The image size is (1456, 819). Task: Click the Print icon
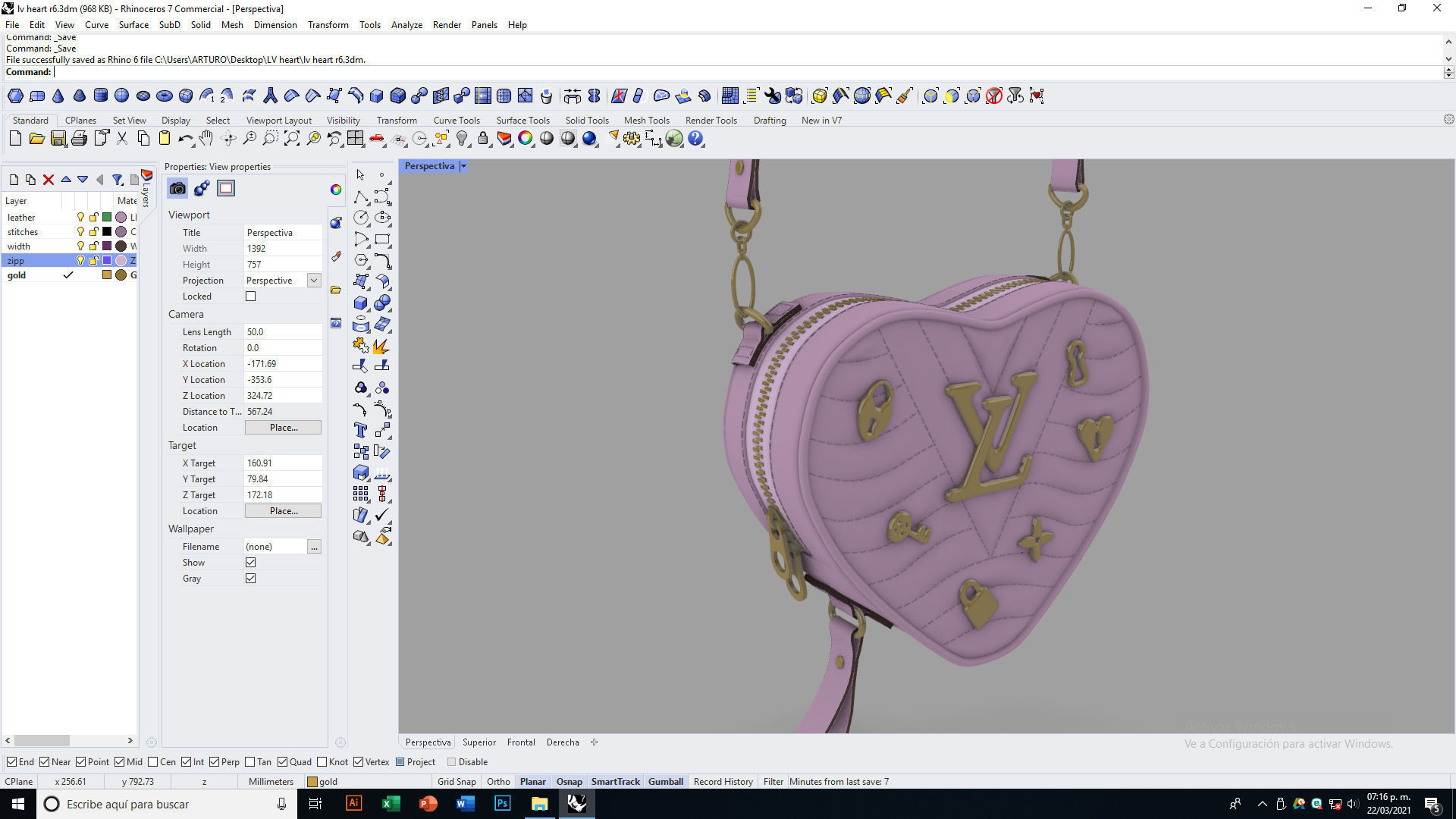79,139
